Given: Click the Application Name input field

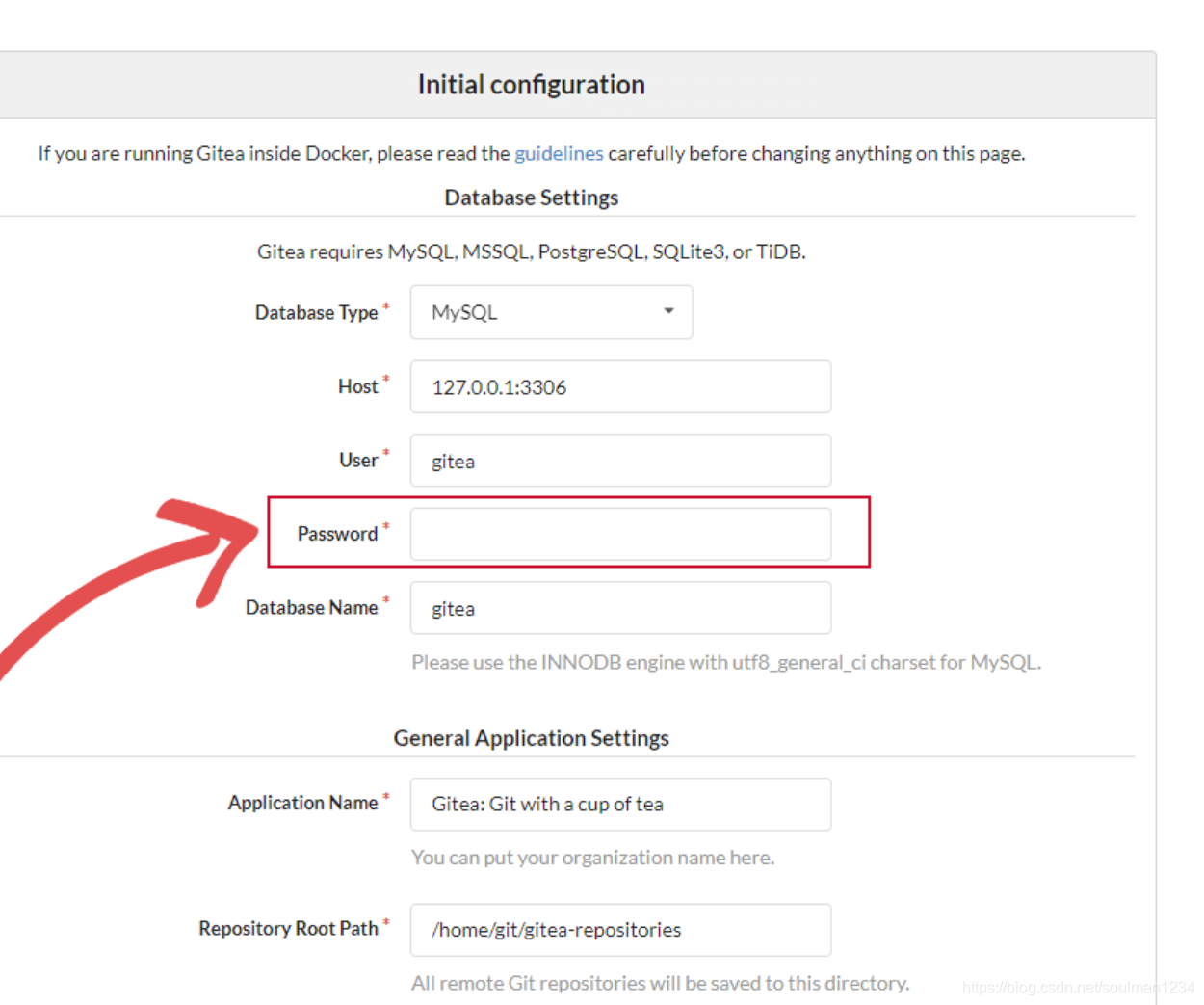Looking at the screenshot, I should [x=620, y=804].
